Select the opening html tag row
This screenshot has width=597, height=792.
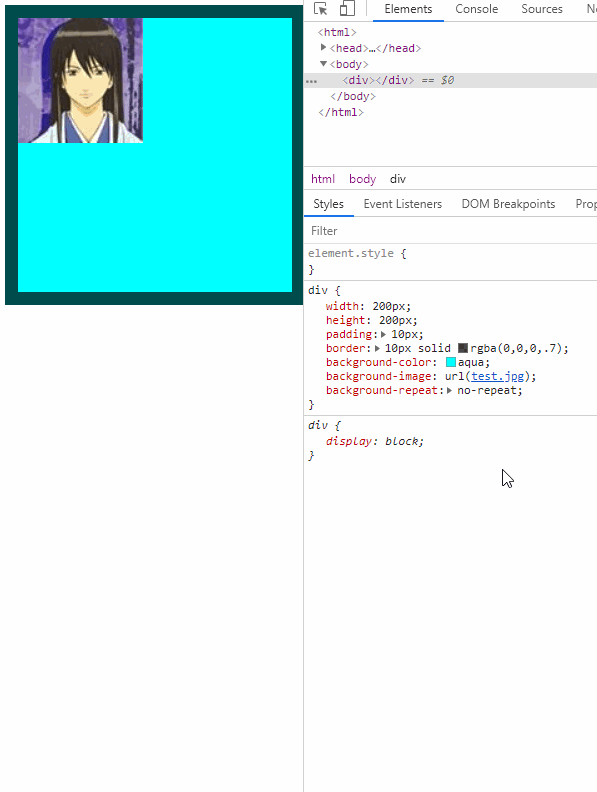pos(337,32)
